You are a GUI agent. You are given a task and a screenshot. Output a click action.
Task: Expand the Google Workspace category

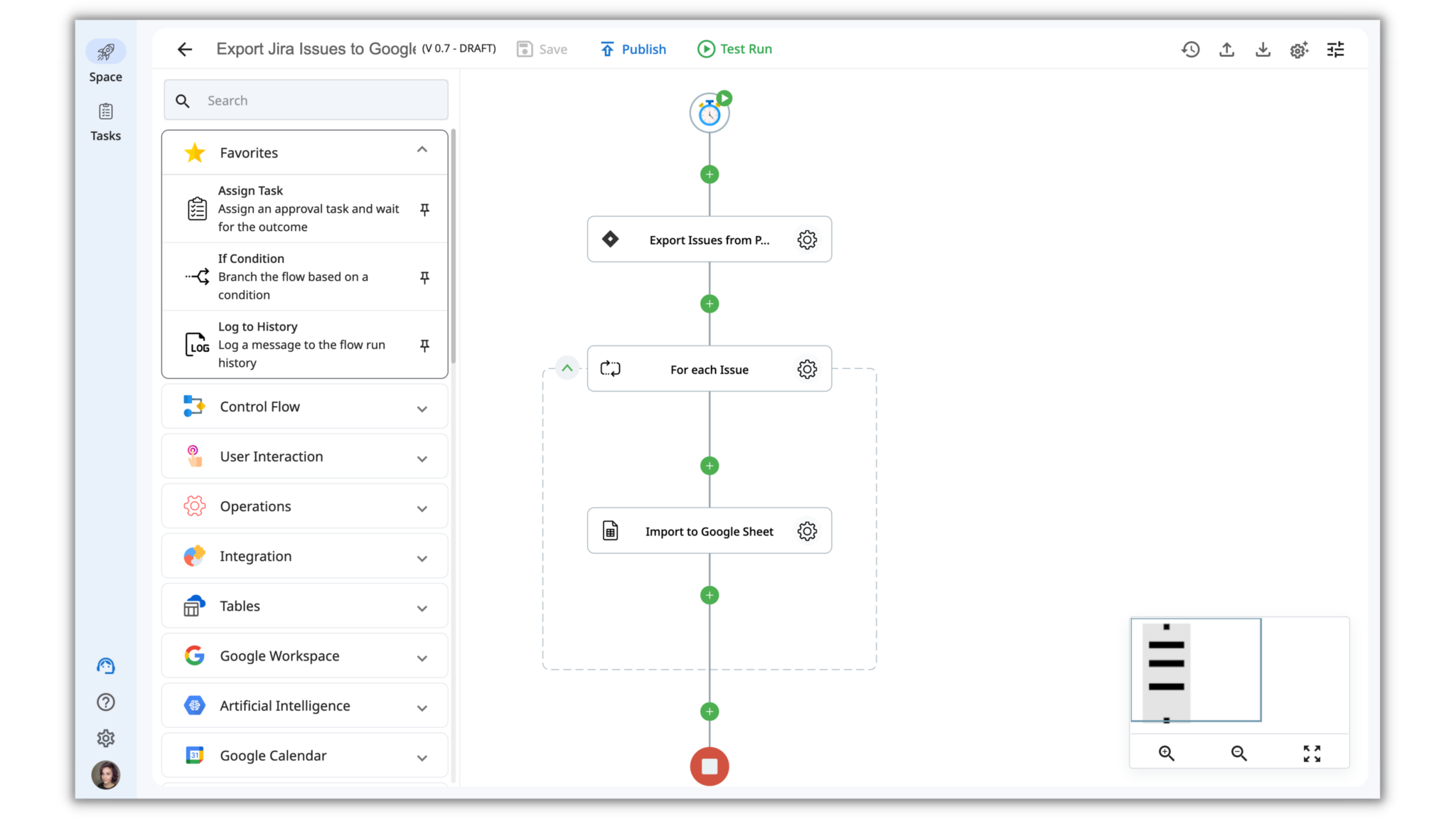point(422,658)
